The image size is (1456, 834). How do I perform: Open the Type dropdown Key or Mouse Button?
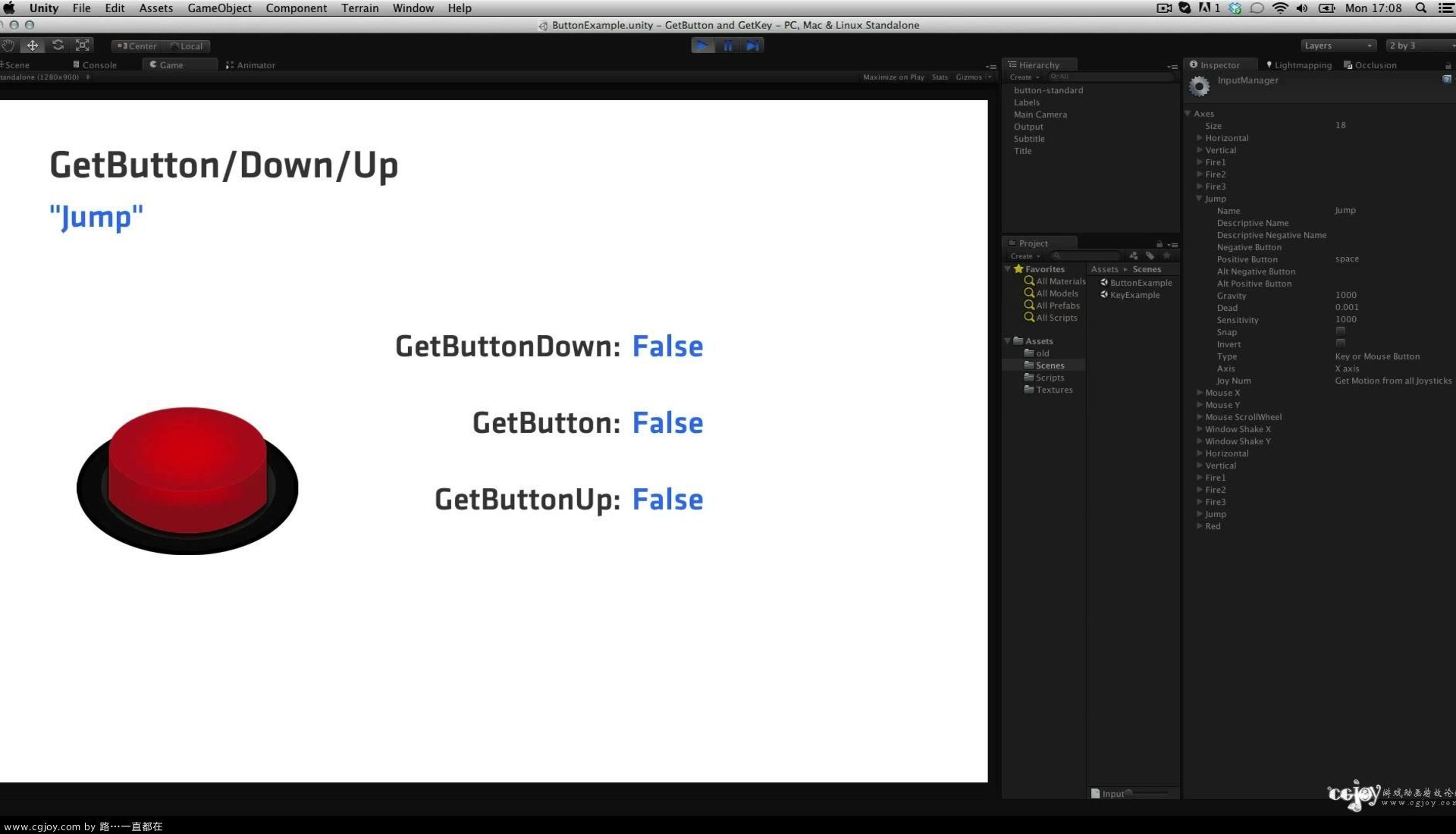click(1376, 356)
